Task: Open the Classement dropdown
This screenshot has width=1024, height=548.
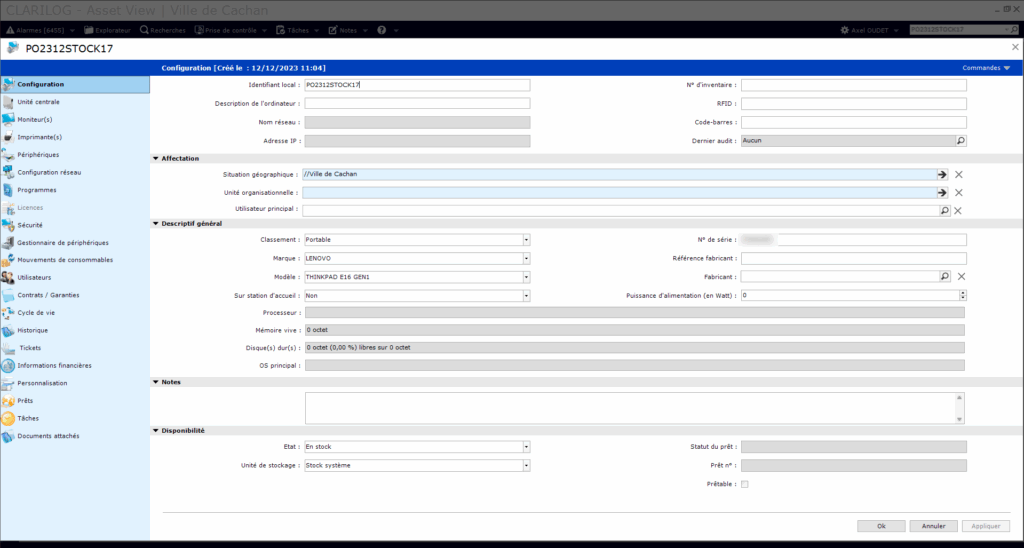Action: coord(526,240)
